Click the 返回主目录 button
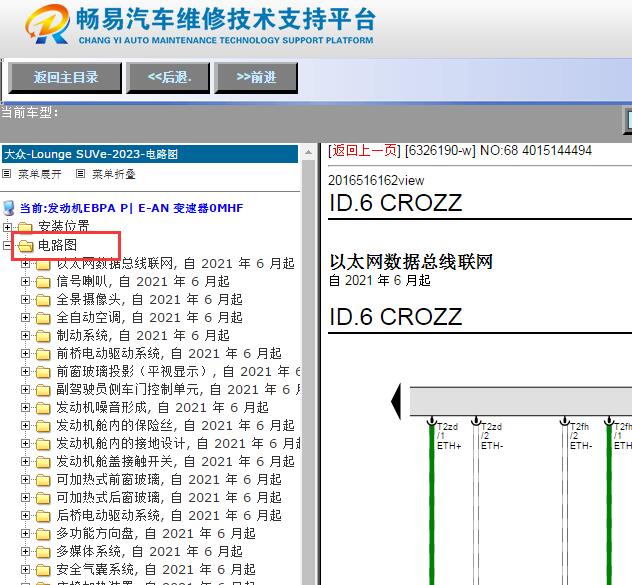This screenshot has height=585, width=632. [65, 77]
